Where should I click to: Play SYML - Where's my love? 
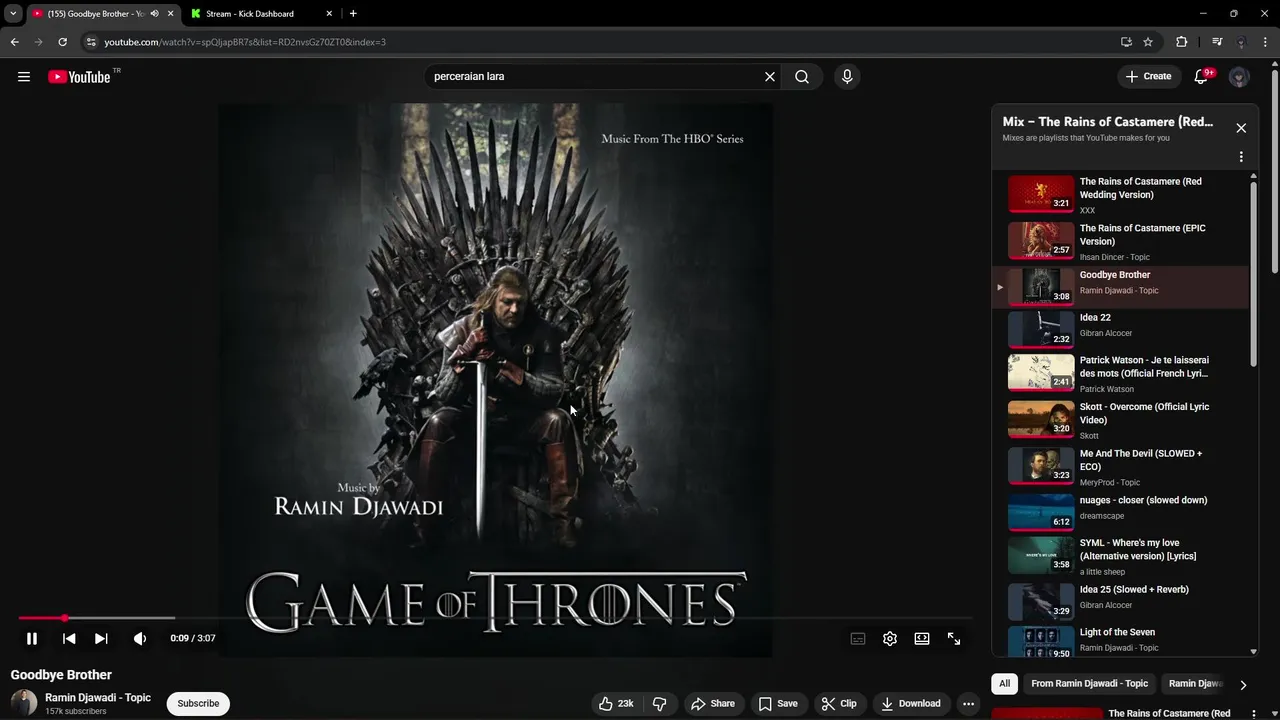[1120, 557]
